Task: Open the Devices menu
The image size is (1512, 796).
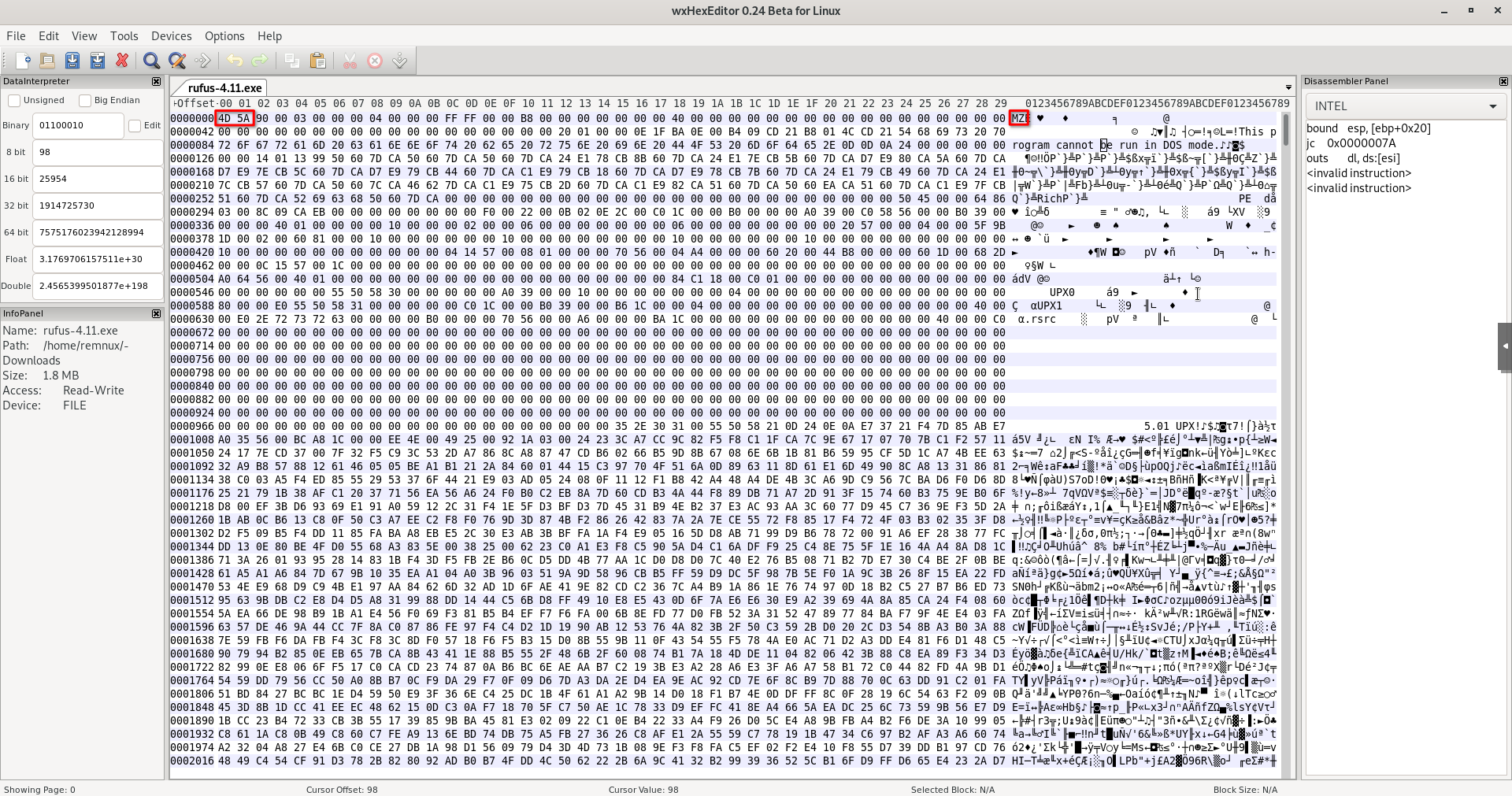Action: pos(172,36)
